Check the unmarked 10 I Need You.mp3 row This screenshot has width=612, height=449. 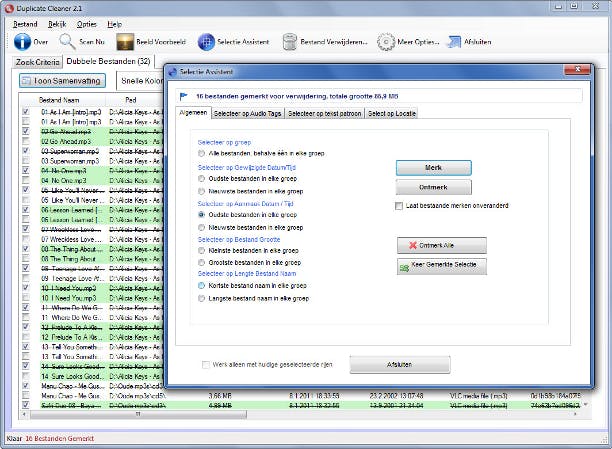pos(25,298)
